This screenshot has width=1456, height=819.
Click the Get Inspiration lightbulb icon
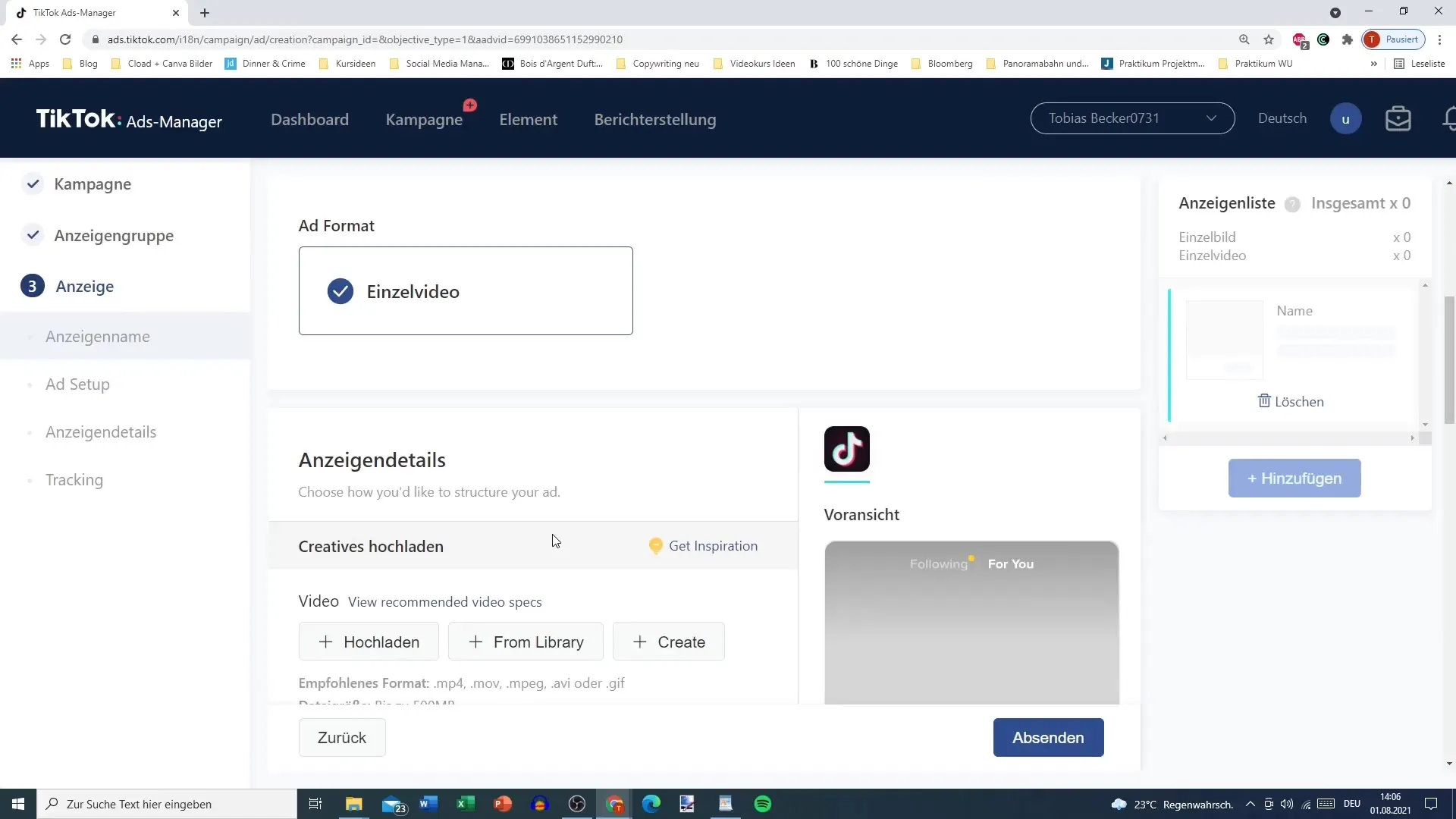pyautogui.click(x=656, y=545)
